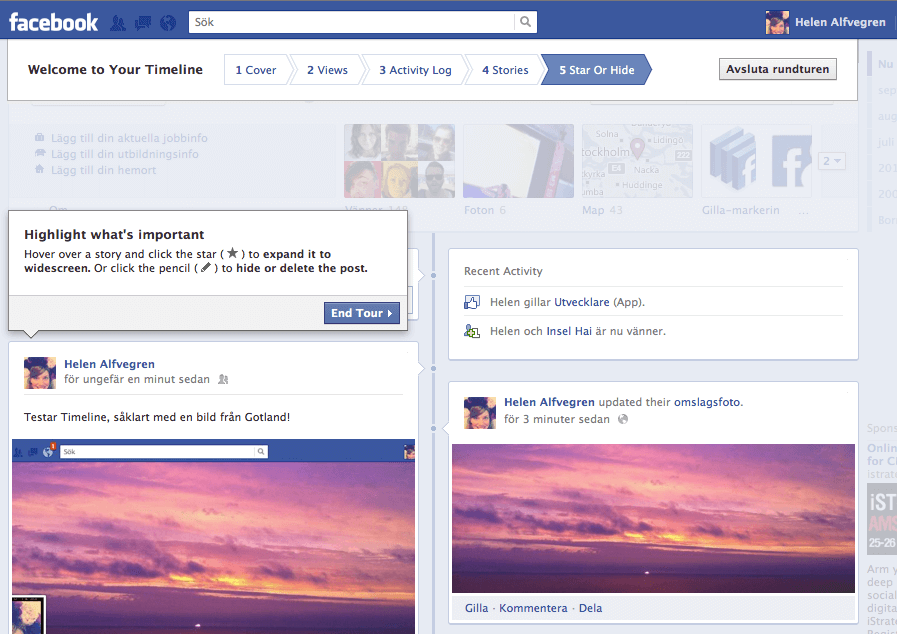Select tour step 3 Activity Log

click(x=415, y=70)
